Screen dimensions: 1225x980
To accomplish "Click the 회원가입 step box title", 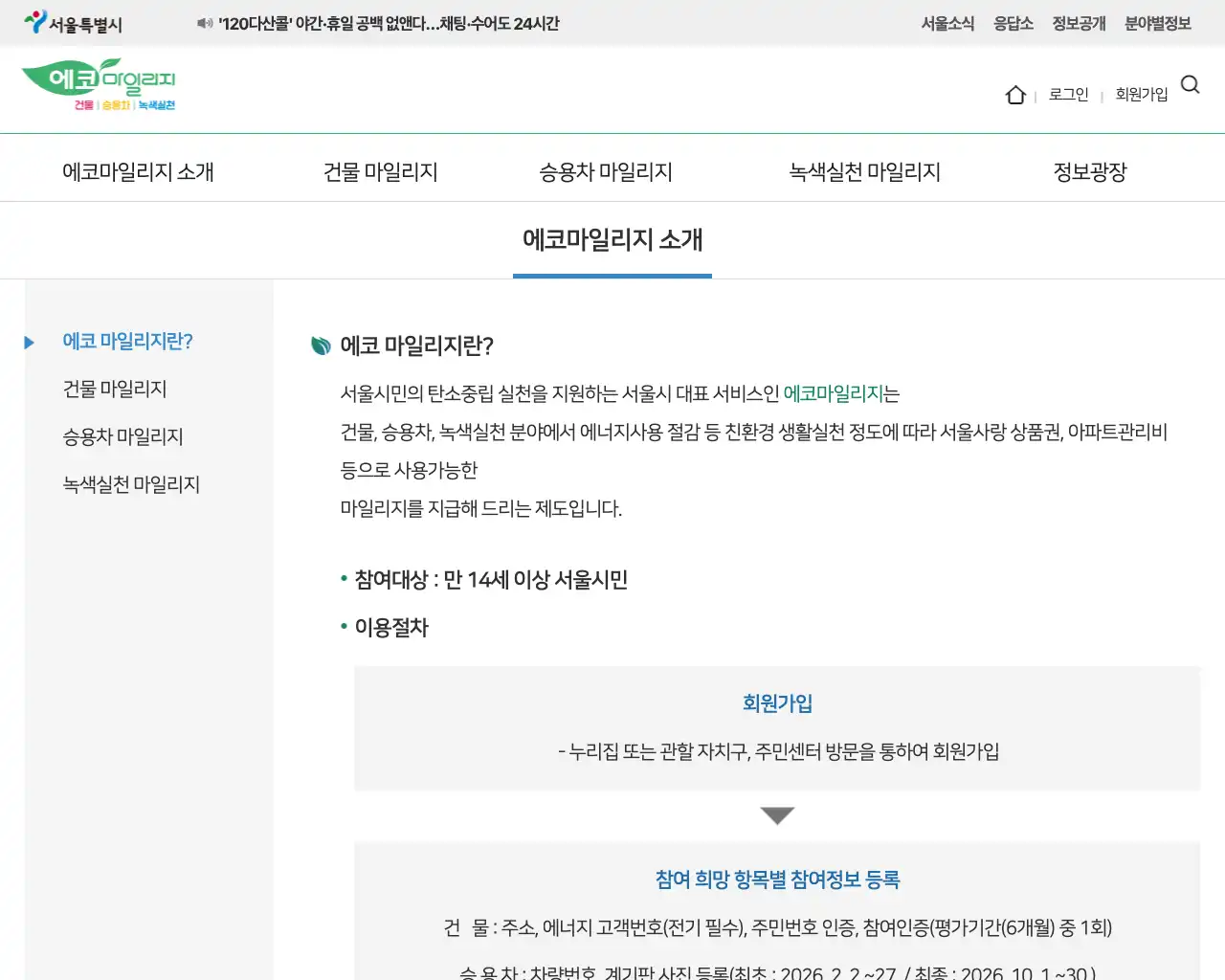I will pos(777,703).
